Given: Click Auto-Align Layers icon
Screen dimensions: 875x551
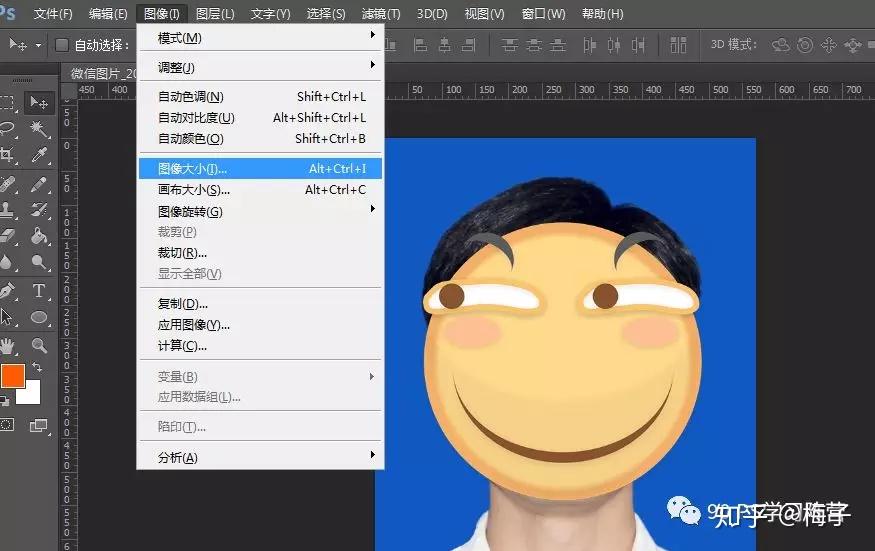Looking at the screenshot, I should (678, 45).
